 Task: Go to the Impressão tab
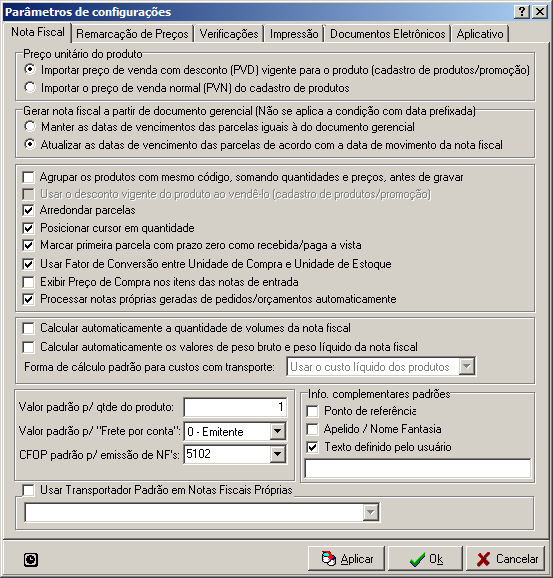294,34
